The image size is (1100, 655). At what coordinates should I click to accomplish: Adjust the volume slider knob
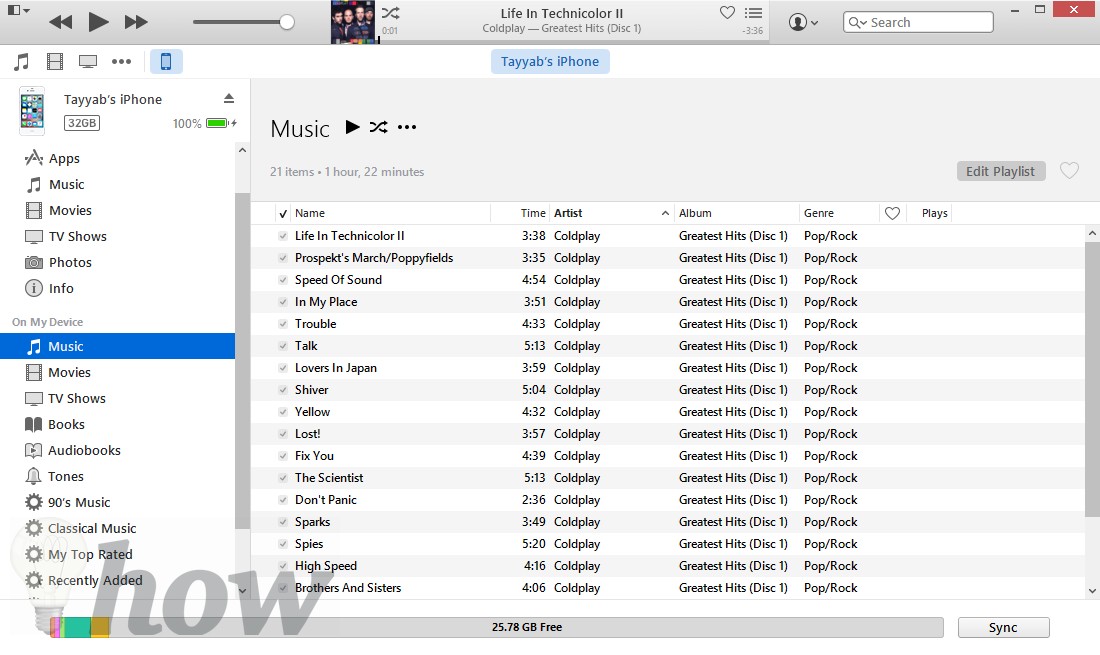(x=286, y=22)
